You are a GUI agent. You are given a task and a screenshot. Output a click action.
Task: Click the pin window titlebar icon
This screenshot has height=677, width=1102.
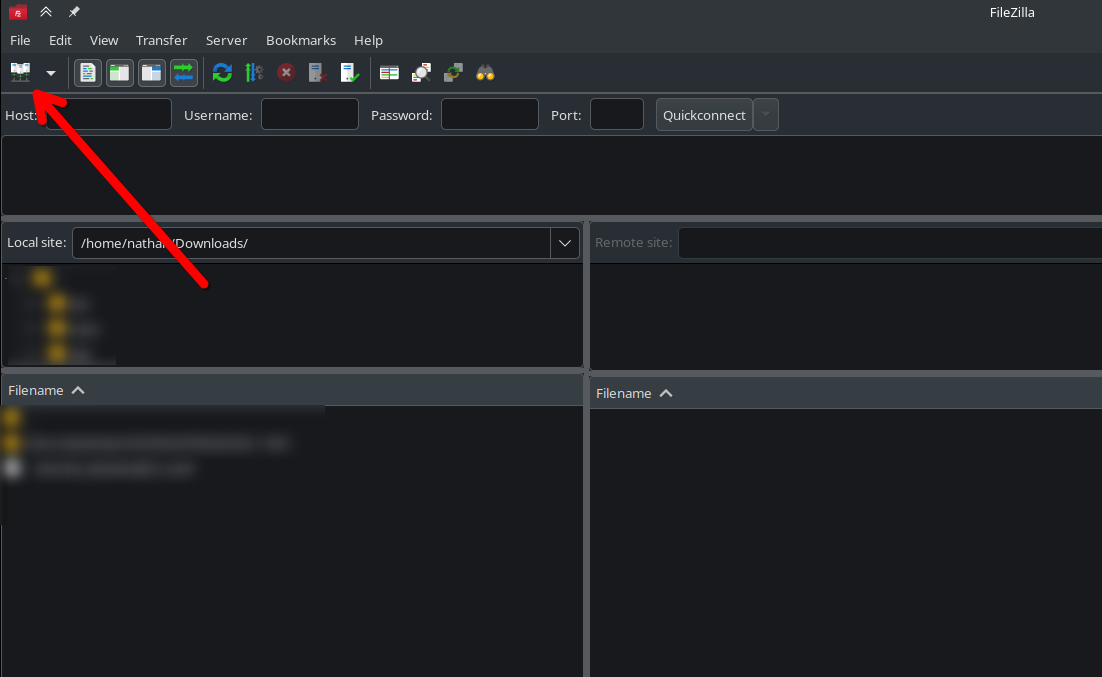(74, 12)
